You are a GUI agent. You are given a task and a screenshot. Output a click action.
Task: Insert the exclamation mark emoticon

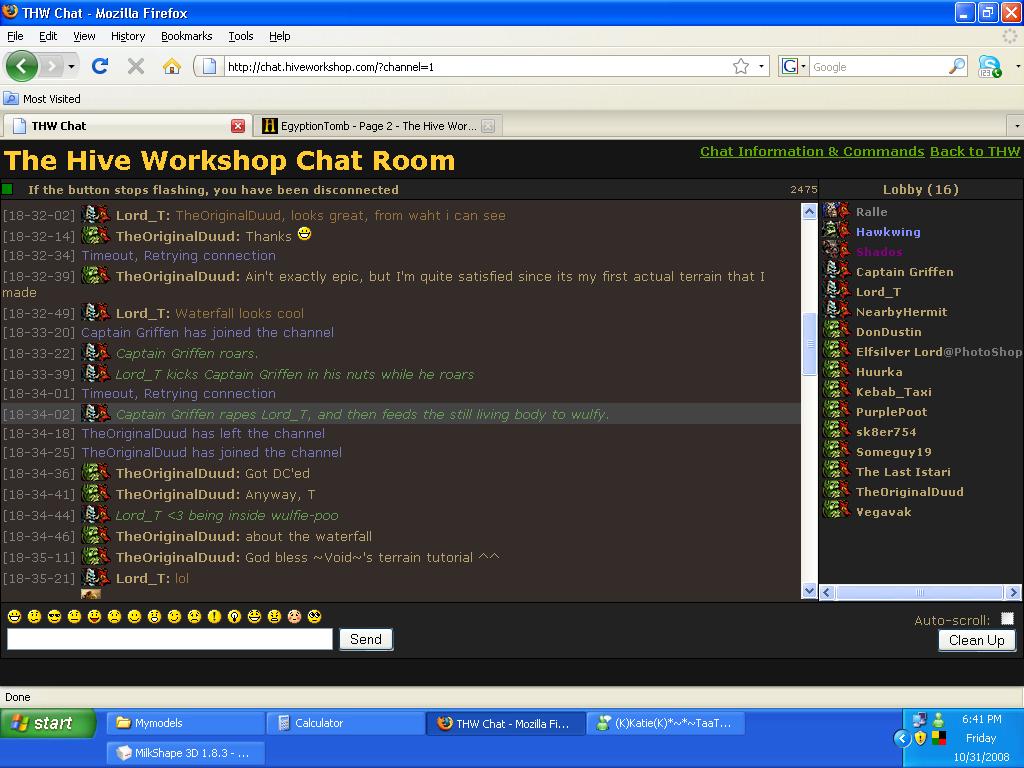(x=214, y=616)
